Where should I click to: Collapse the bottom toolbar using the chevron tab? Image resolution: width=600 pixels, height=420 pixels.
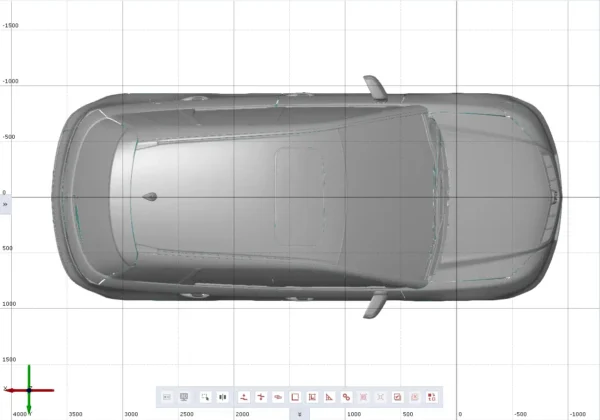tap(300, 414)
